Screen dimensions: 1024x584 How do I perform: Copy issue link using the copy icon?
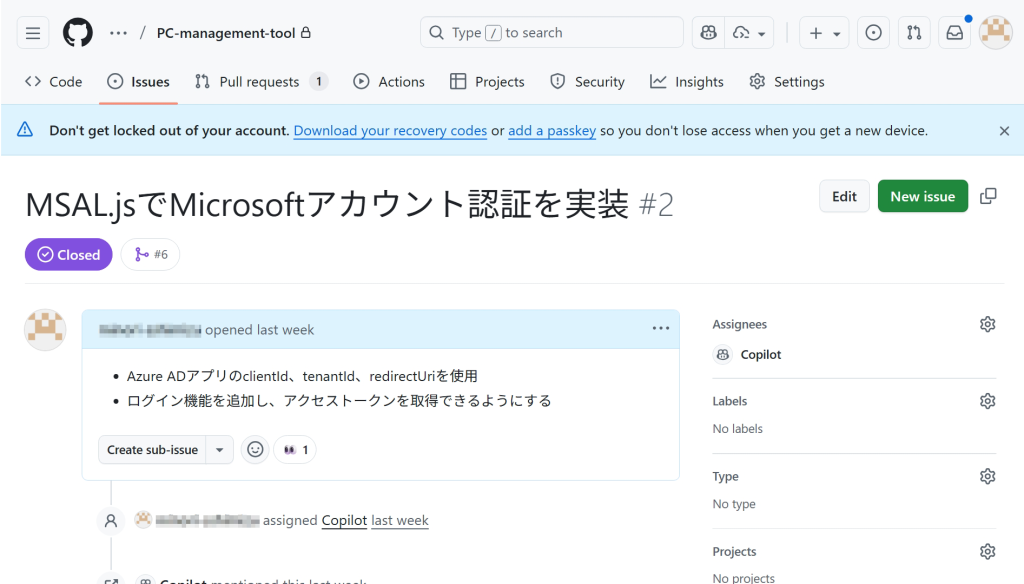tap(988, 196)
